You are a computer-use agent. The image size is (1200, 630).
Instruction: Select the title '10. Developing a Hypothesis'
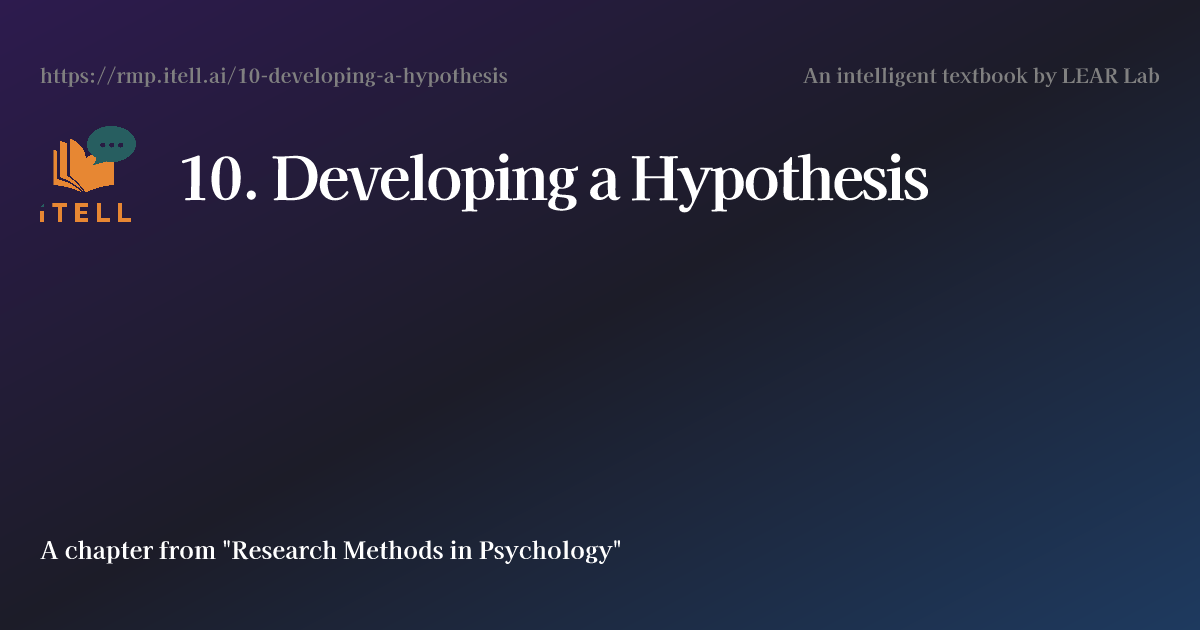pyautogui.click(x=556, y=180)
